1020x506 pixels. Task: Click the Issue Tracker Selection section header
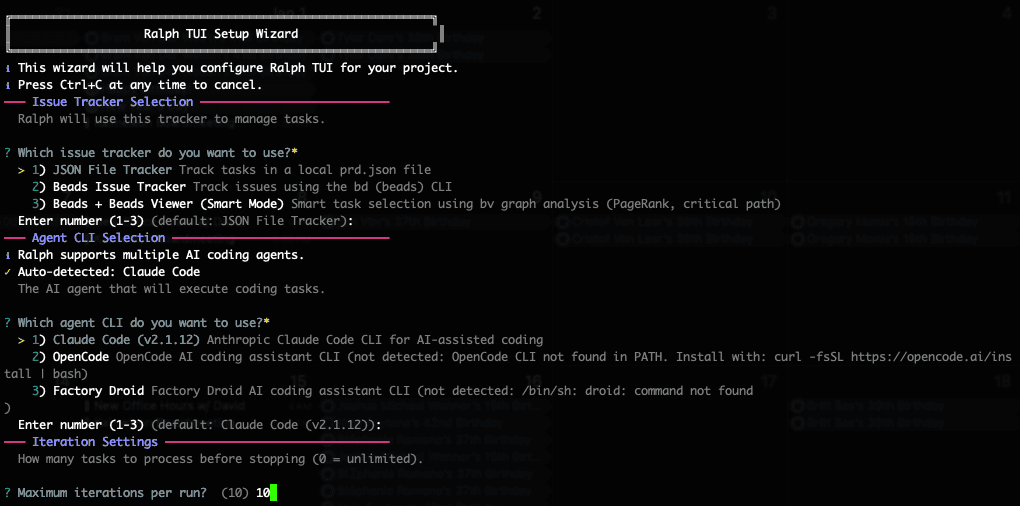point(112,102)
